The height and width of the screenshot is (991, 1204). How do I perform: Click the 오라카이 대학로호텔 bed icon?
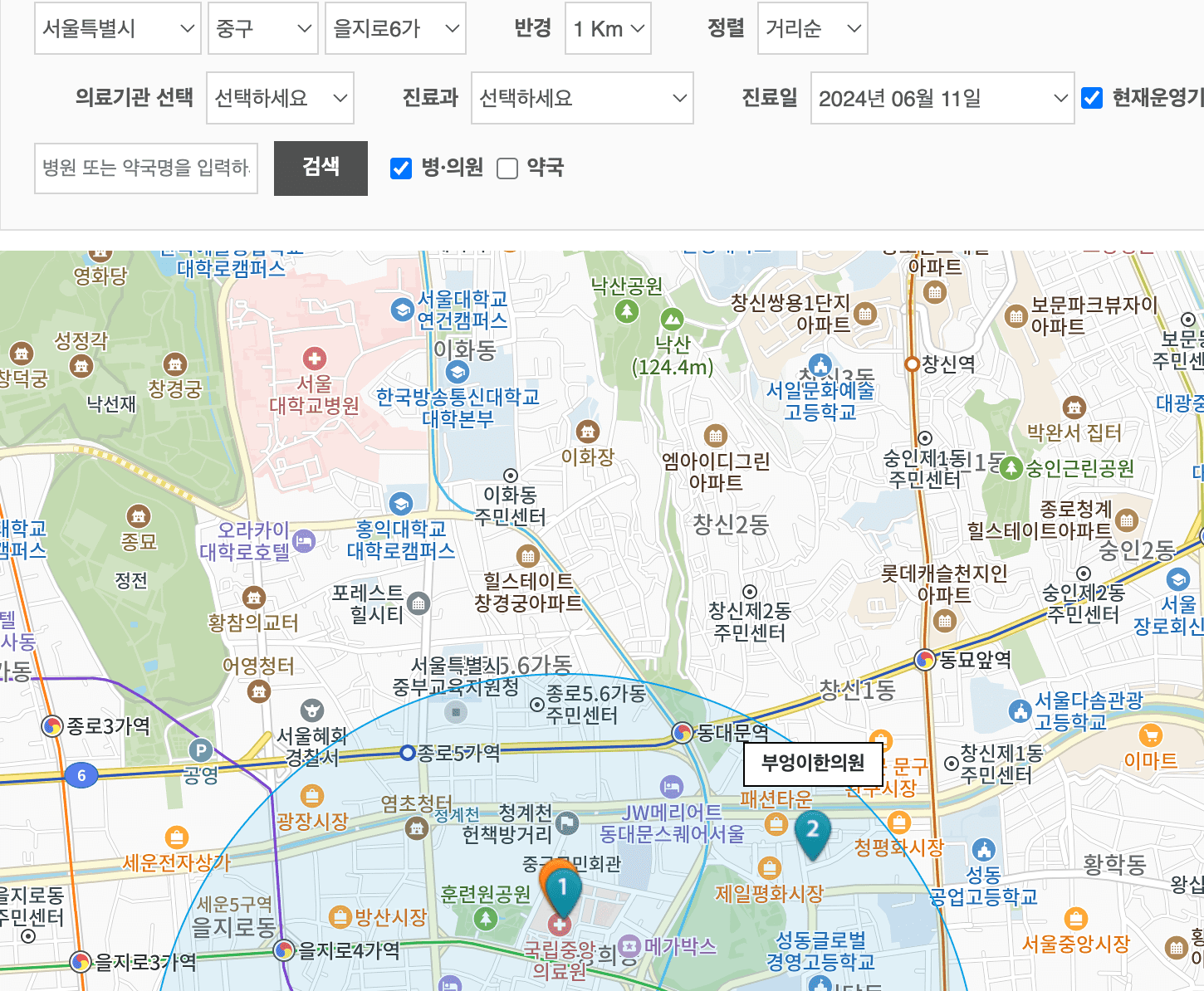(304, 541)
